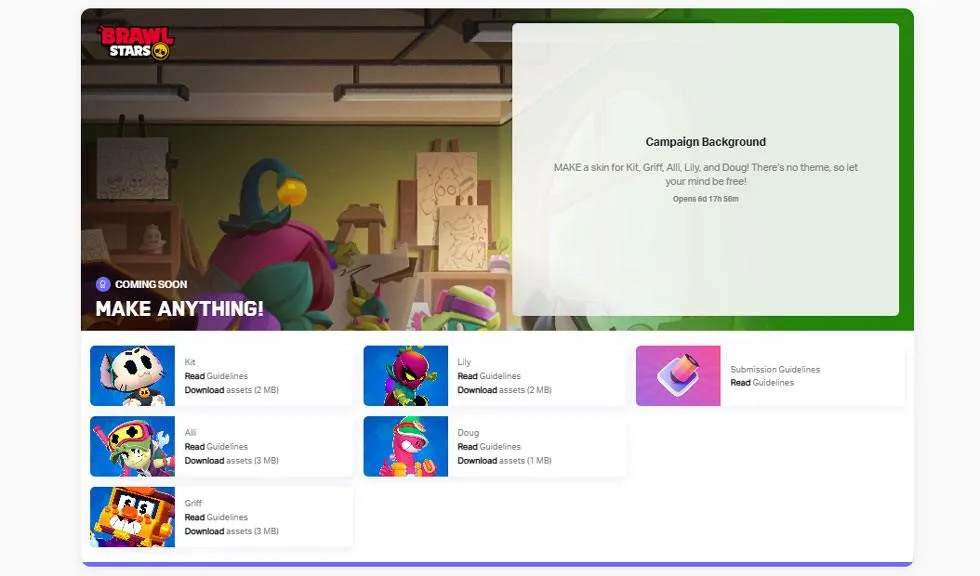Download assets for Doug
980x576 pixels.
pyautogui.click(x=504, y=461)
